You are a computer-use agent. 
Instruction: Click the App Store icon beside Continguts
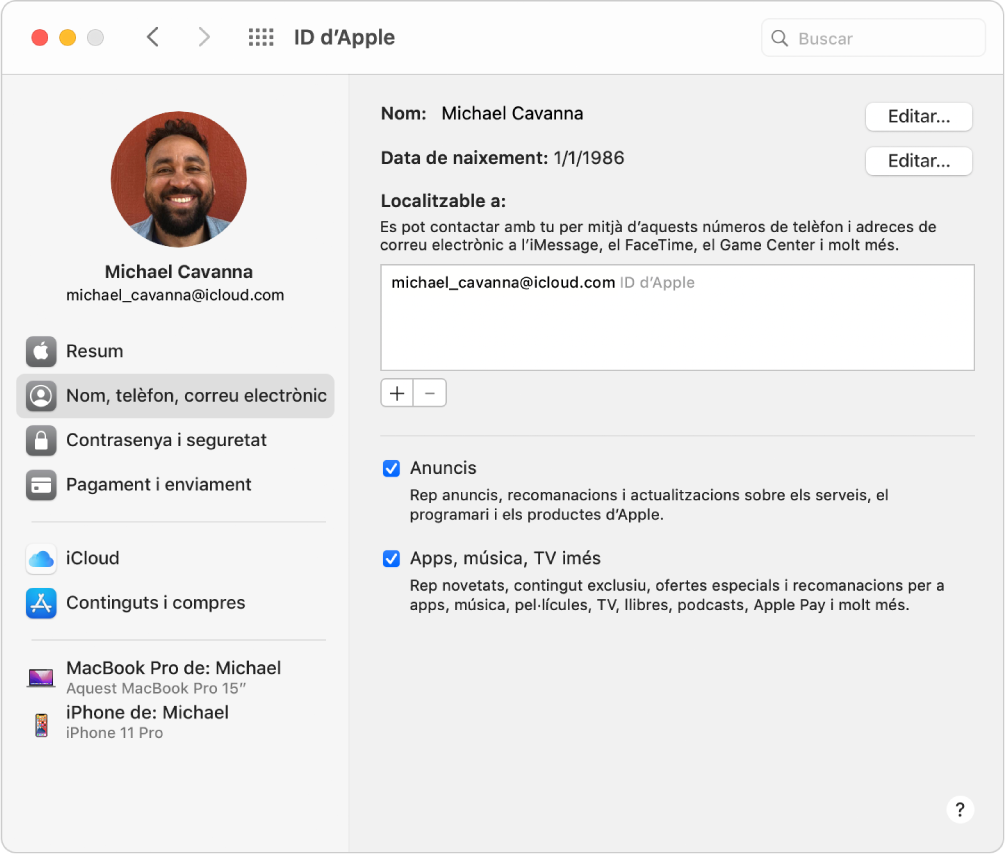pyautogui.click(x=41, y=603)
